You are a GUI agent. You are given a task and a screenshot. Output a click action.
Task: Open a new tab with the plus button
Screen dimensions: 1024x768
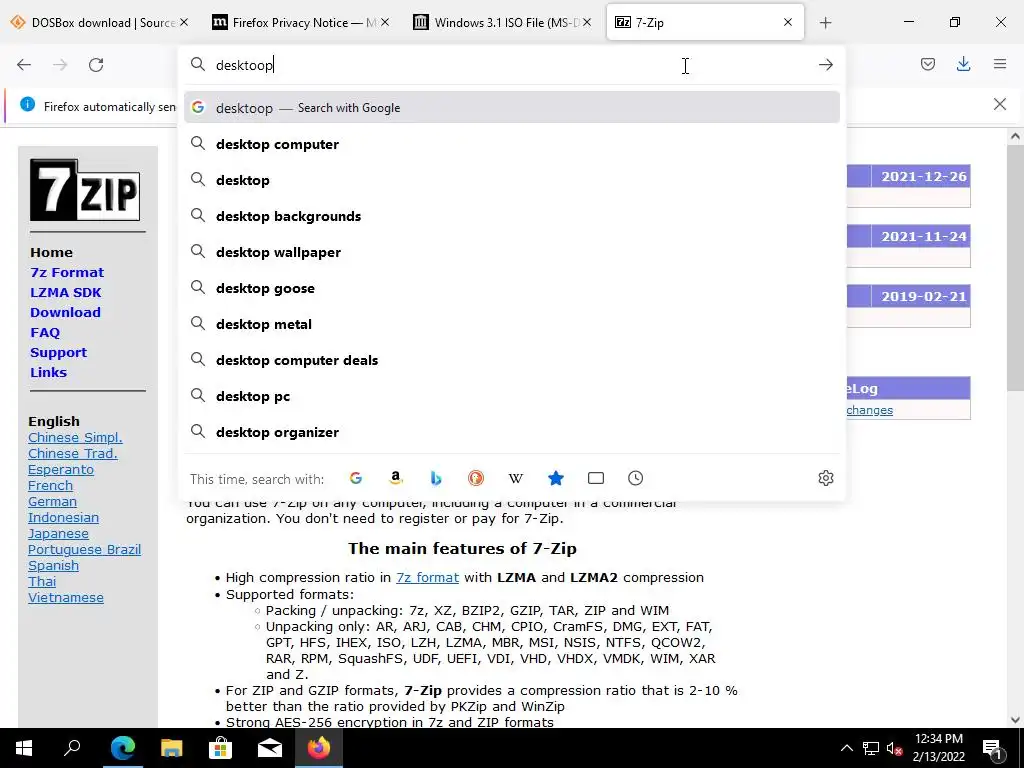pyautogui.click(x=825, y=23)
